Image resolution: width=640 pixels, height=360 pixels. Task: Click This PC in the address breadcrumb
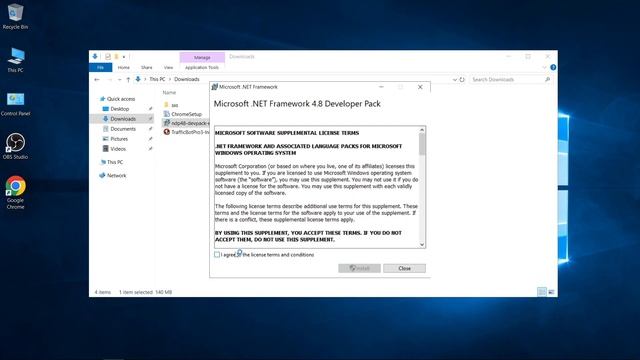(157, 79)
